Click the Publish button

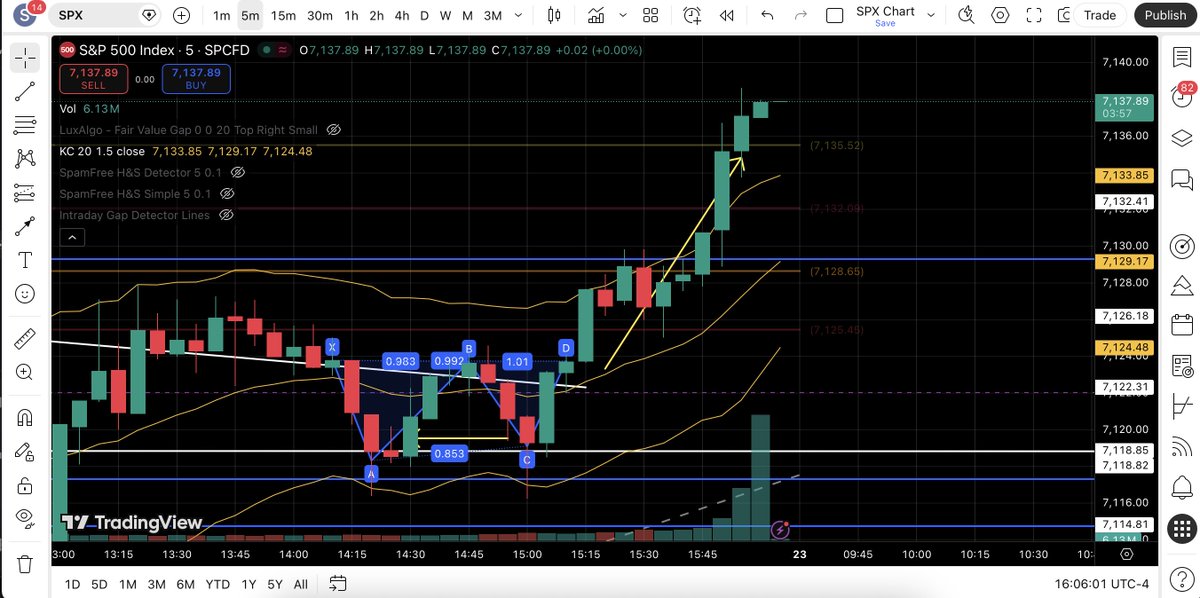(x=1165, y=15)
